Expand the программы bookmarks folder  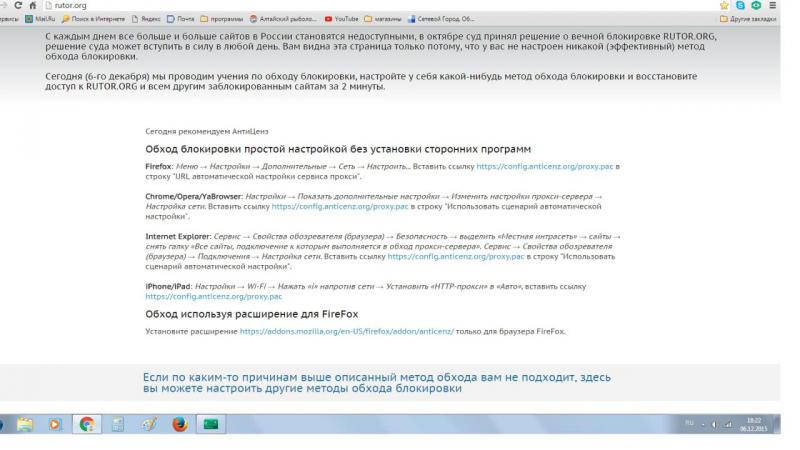coord(222,19)
